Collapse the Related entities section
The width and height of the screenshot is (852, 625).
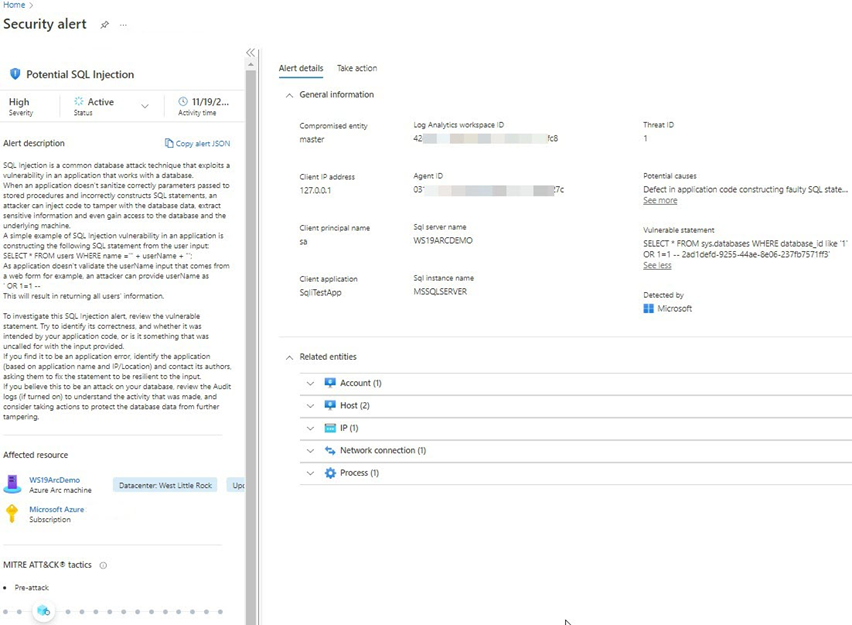(x=290, y=357)
